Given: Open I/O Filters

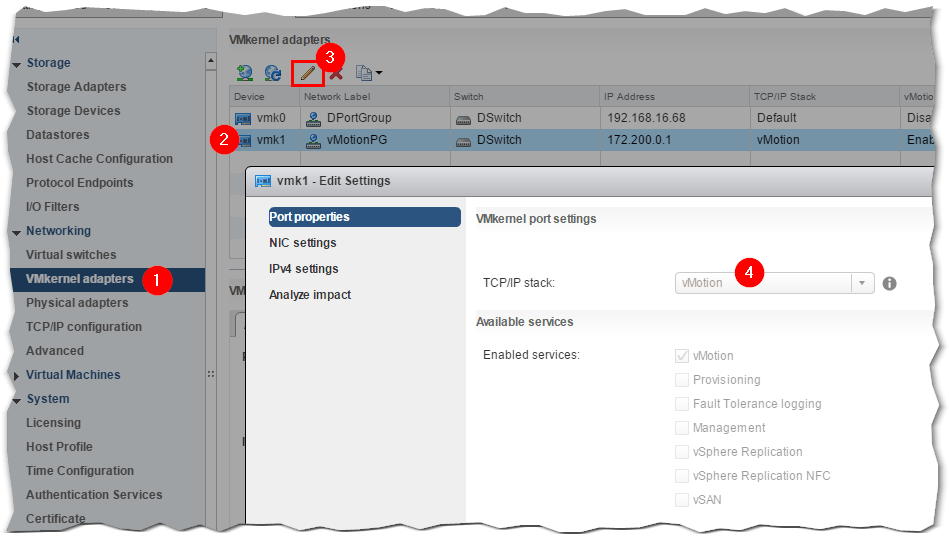Looking at the screenshot, I should 53,206.
